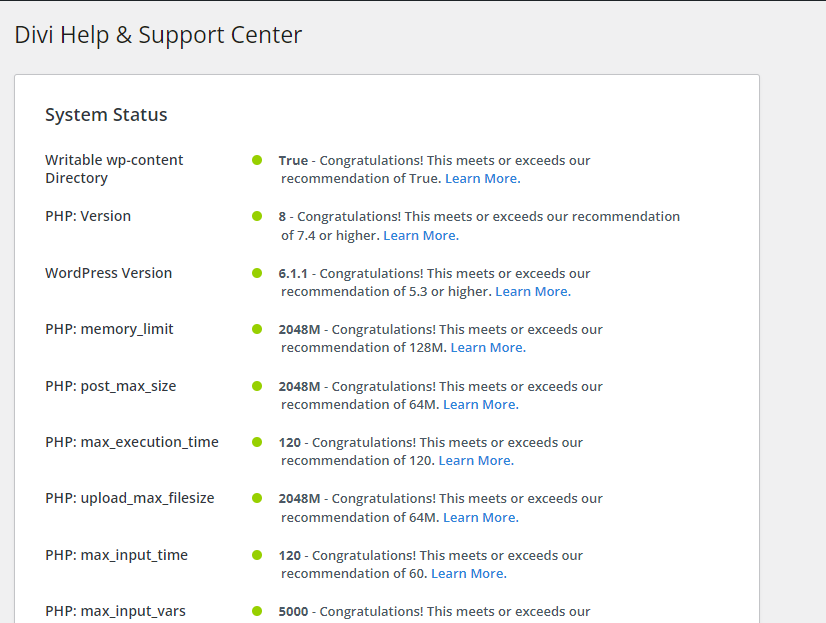The image size is (826, 623).
Task: Click green status dot for Writable wp-content Directory
Action: 257,160
